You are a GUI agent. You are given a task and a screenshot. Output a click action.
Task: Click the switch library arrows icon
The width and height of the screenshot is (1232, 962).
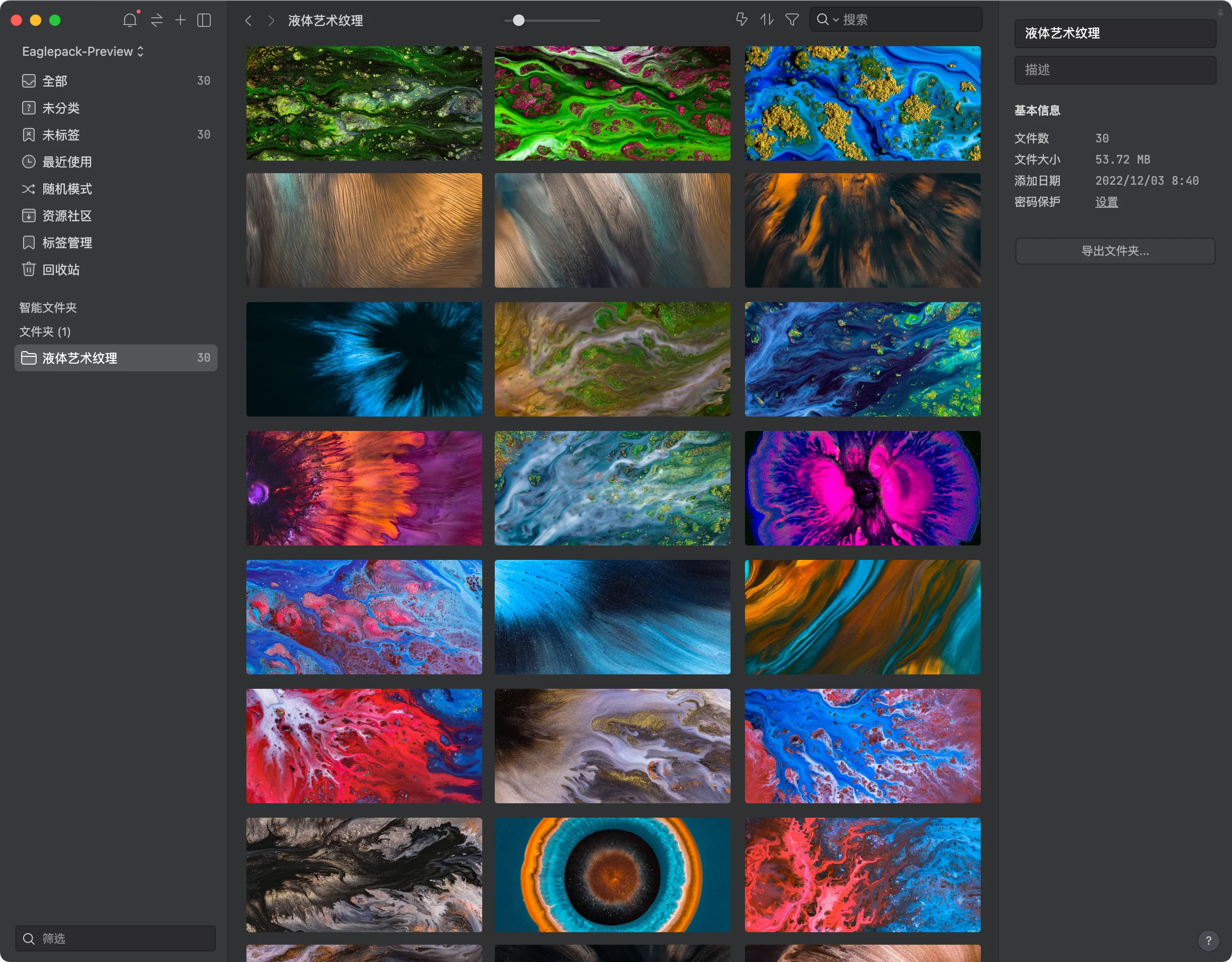pyautogui.click(x=157, y=20)
